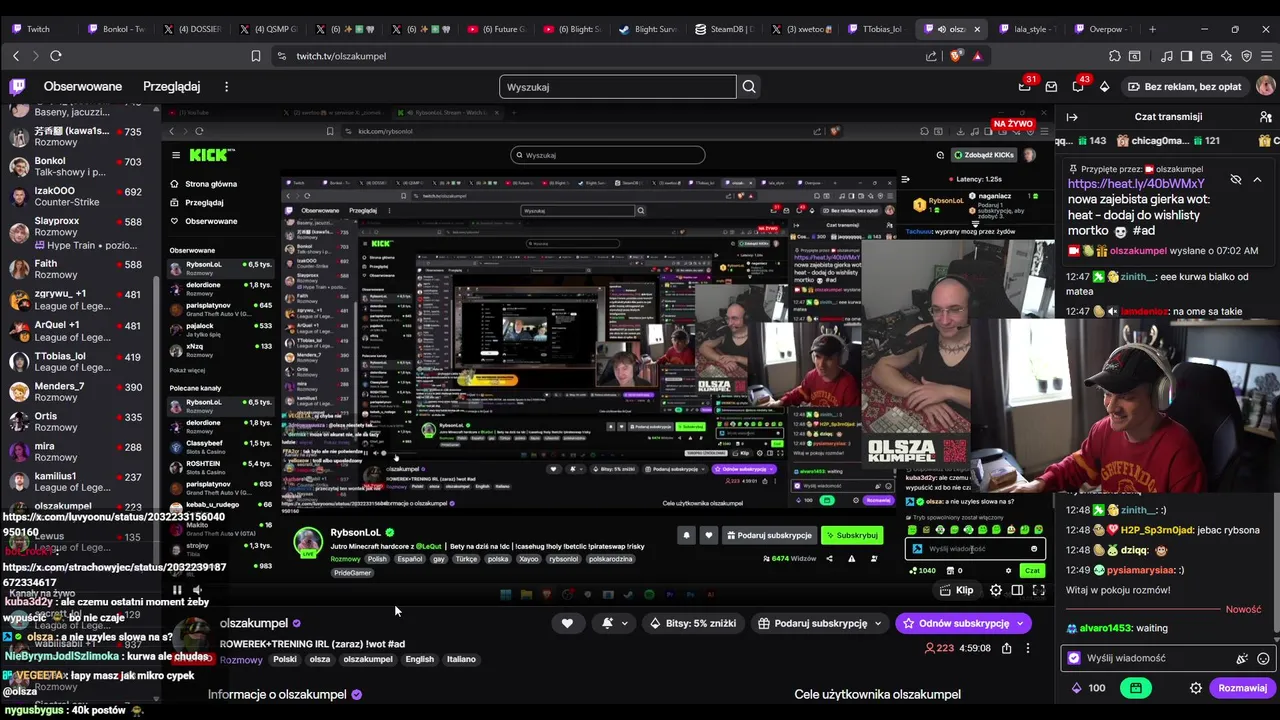Toggle fullscreen in player
Screen dimensions: 1280x720
(1038, 590)
